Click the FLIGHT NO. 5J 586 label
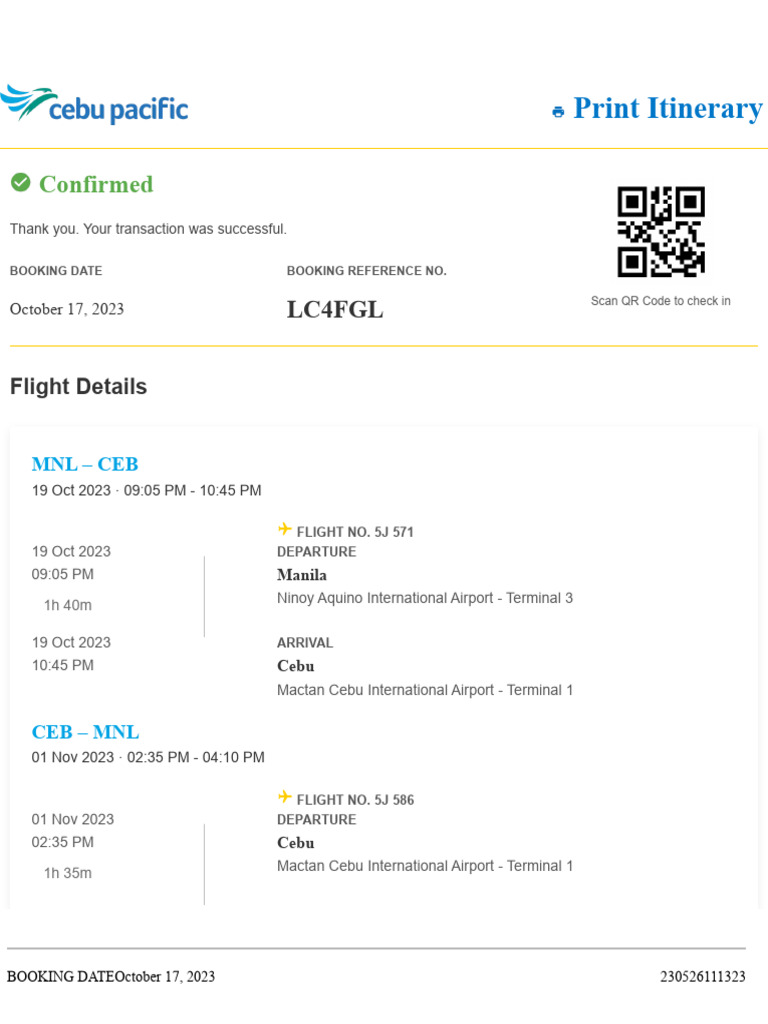 355,800
